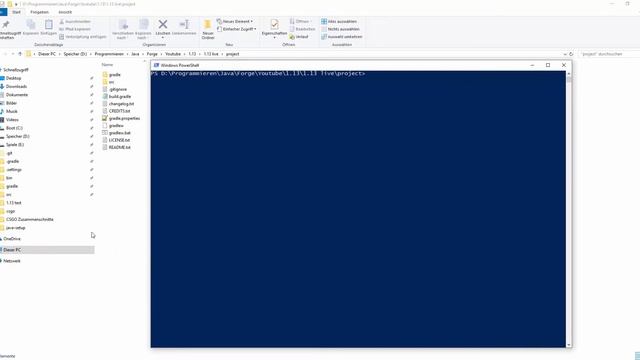Select Forge in the breadcrumb path

click(x=152, y=54)
